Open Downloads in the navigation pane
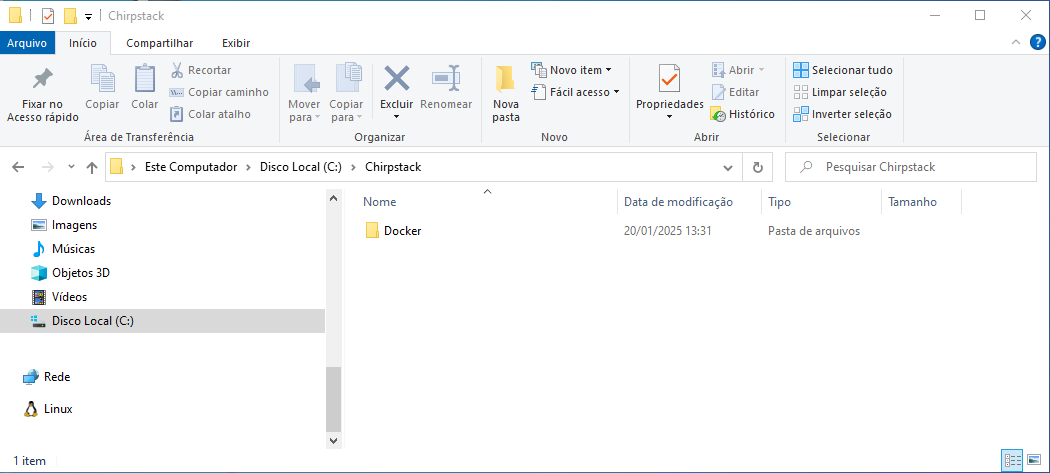This screenshot has height=473, width=1050. click(81, 200)
